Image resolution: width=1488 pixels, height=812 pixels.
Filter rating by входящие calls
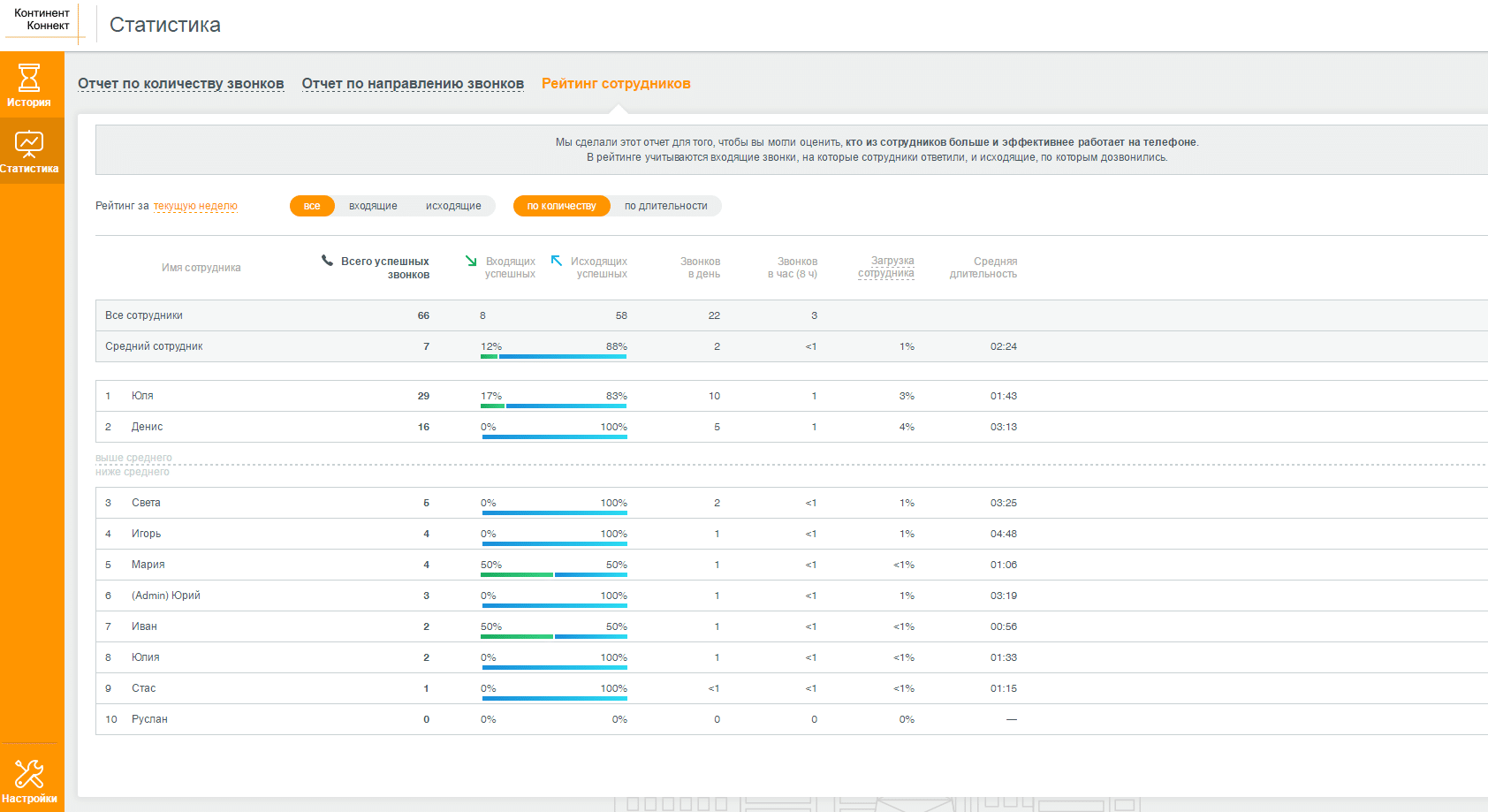[373, 206]
